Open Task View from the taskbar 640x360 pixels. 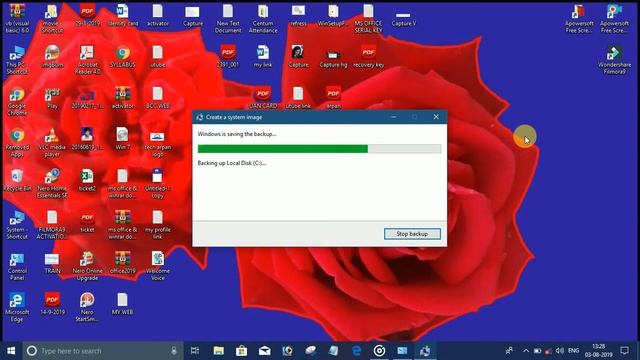pyautogui.click(x=195, y=351)
